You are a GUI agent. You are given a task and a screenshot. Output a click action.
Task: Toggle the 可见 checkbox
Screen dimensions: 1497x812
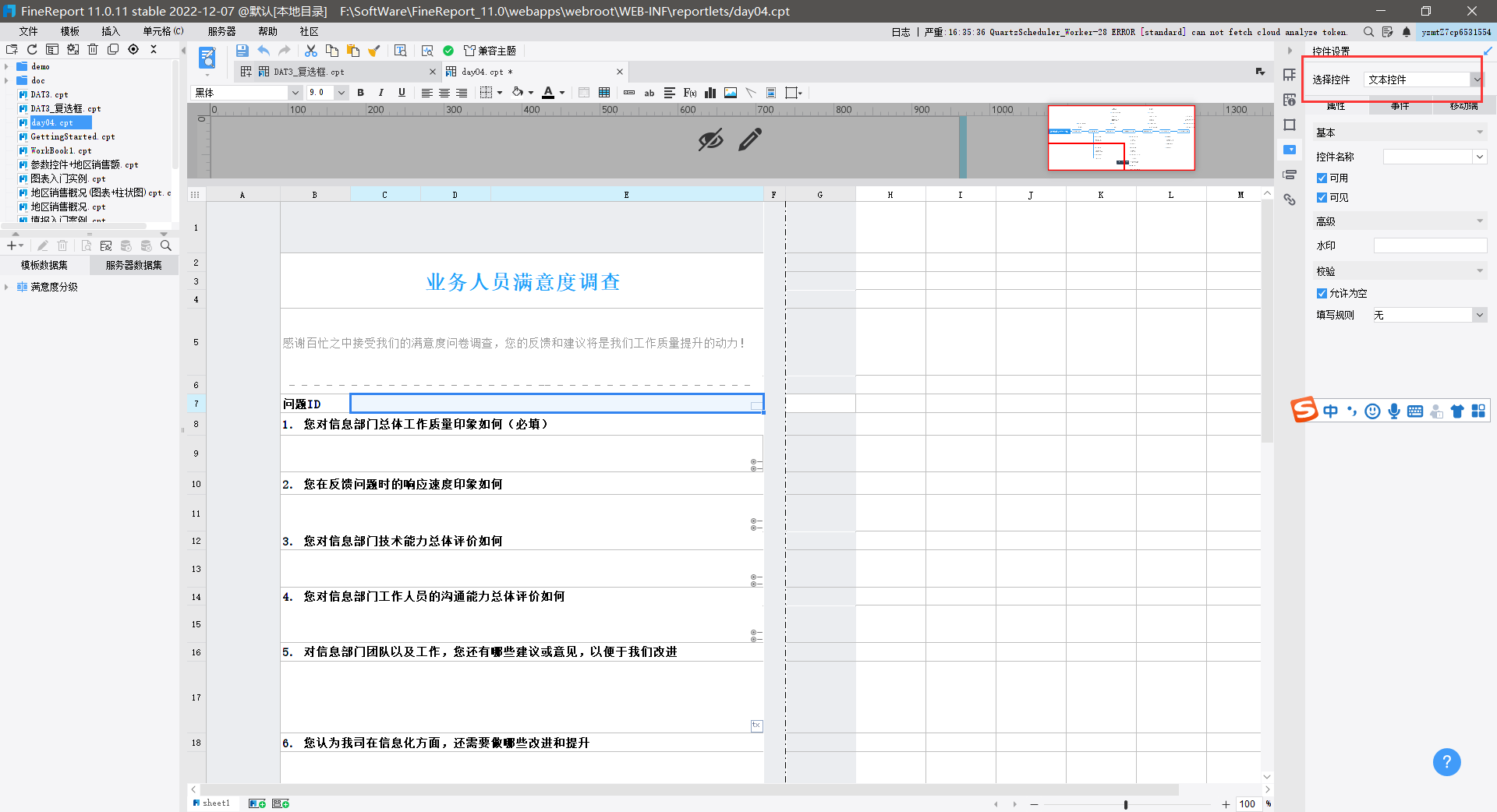[1322, 198]
